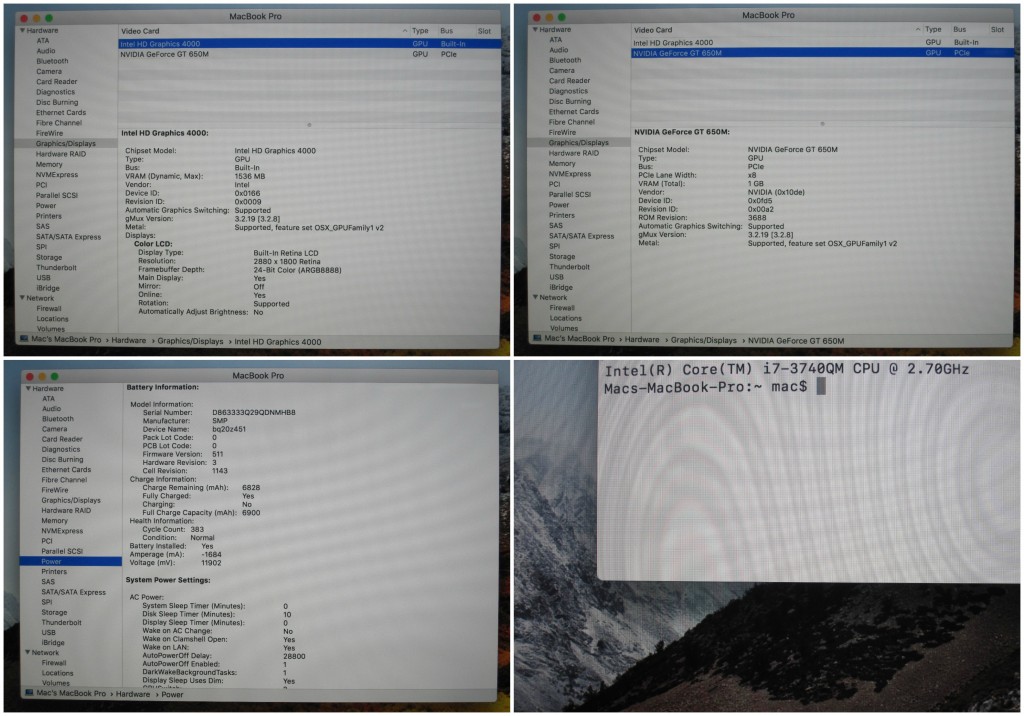Open Firewall in Intel-details window sidebar

(49, 308)
